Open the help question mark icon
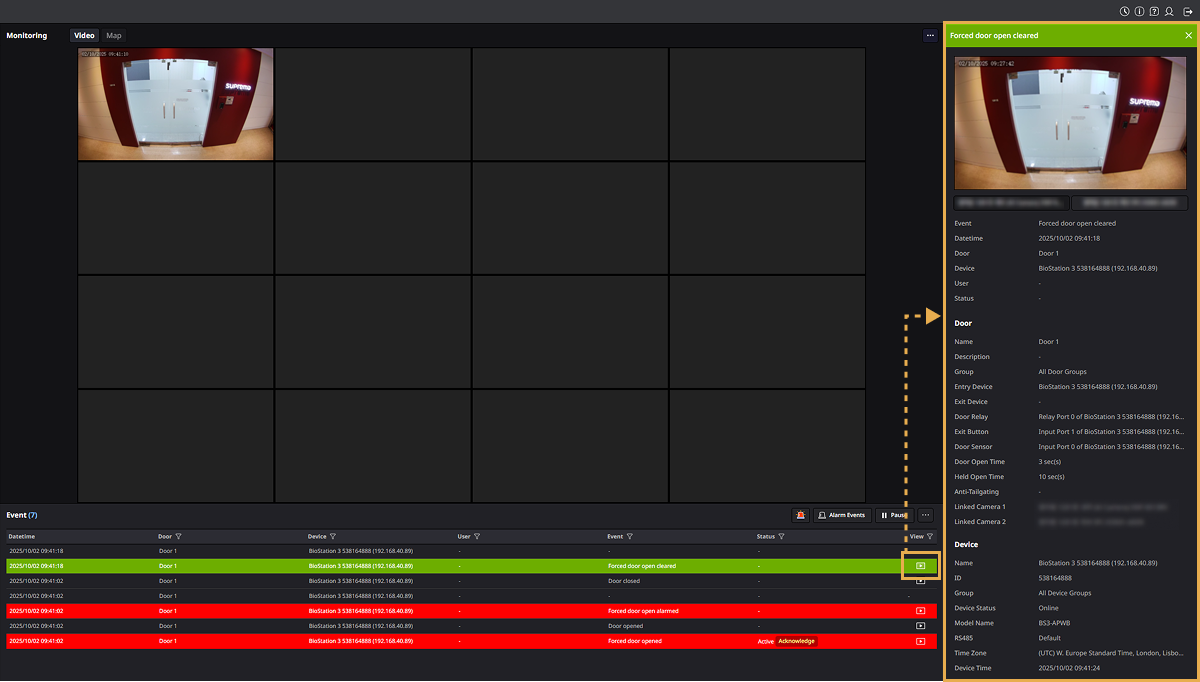Screen dimensions: 1200x682 click(x=1154, y=11)
